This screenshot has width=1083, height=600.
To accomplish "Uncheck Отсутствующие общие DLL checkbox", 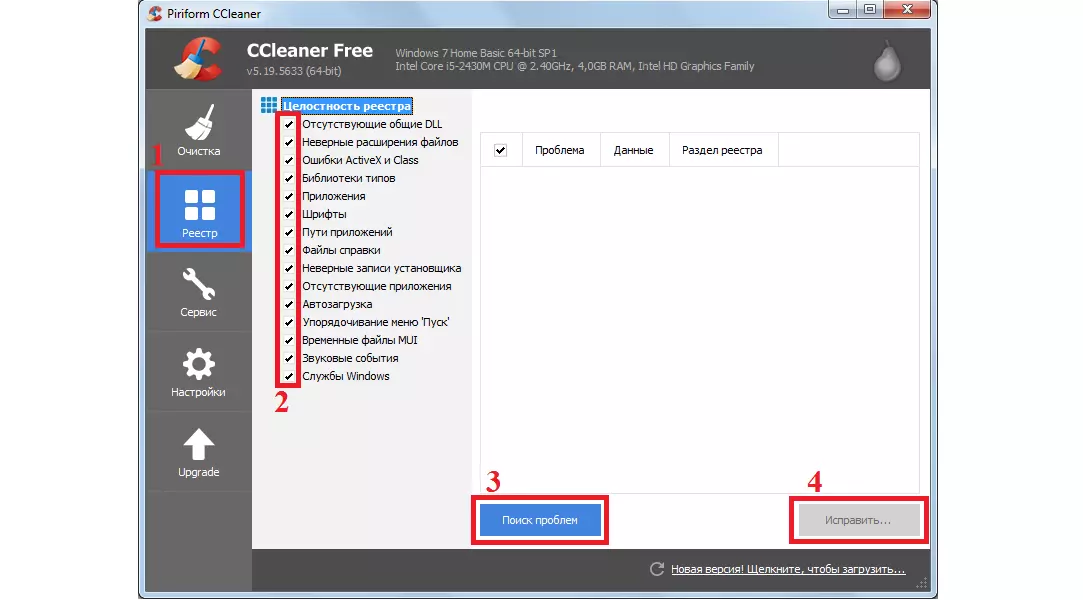I will pyautogui.click(x=289, y=124).
